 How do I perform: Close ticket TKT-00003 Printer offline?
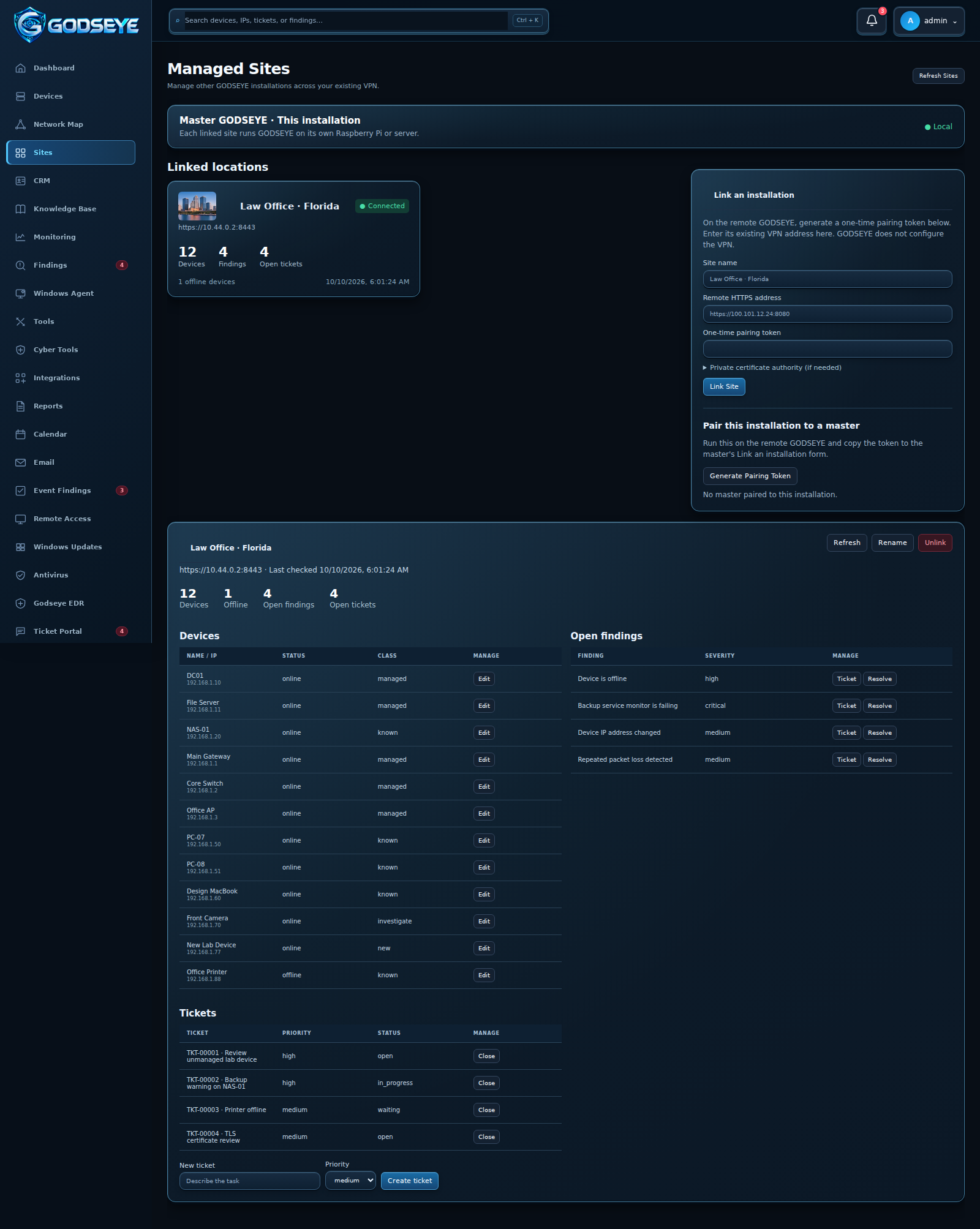(486, 1110)
